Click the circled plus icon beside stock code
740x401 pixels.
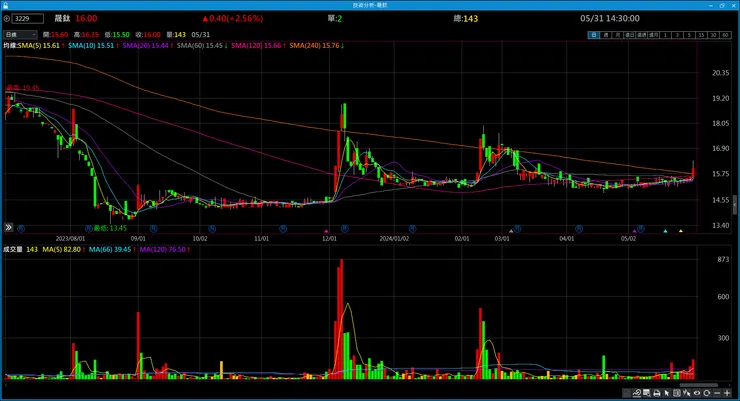click(x=7, y=19)
